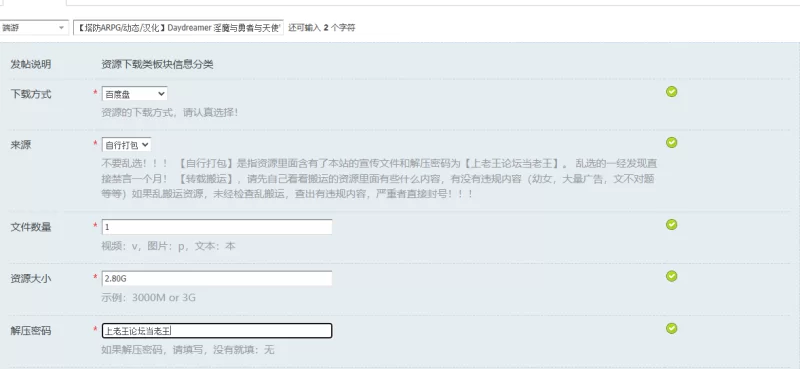Viewport: 800px width, 369px height.
Task: Click the hint 资源的下载方式，请认真选择！
Action: point(169,112)
